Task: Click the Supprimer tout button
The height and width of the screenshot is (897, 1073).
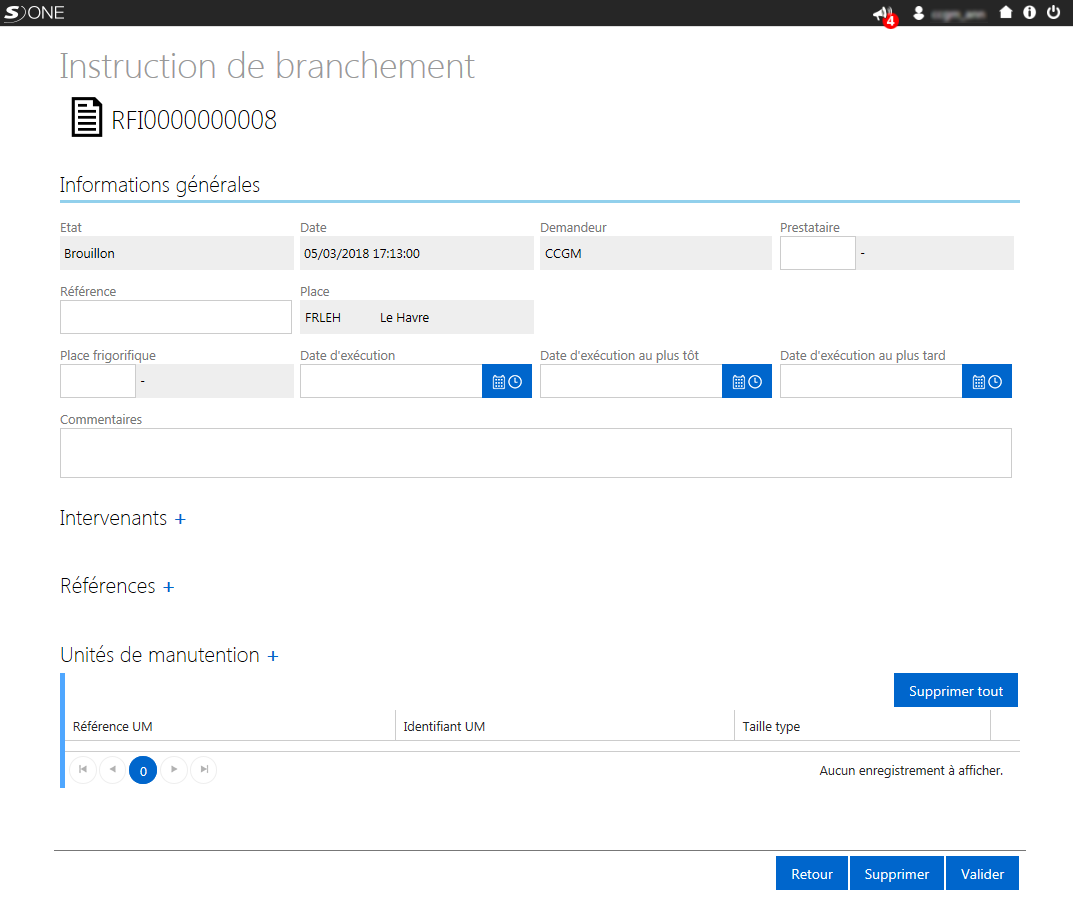Action: [956, 690]
